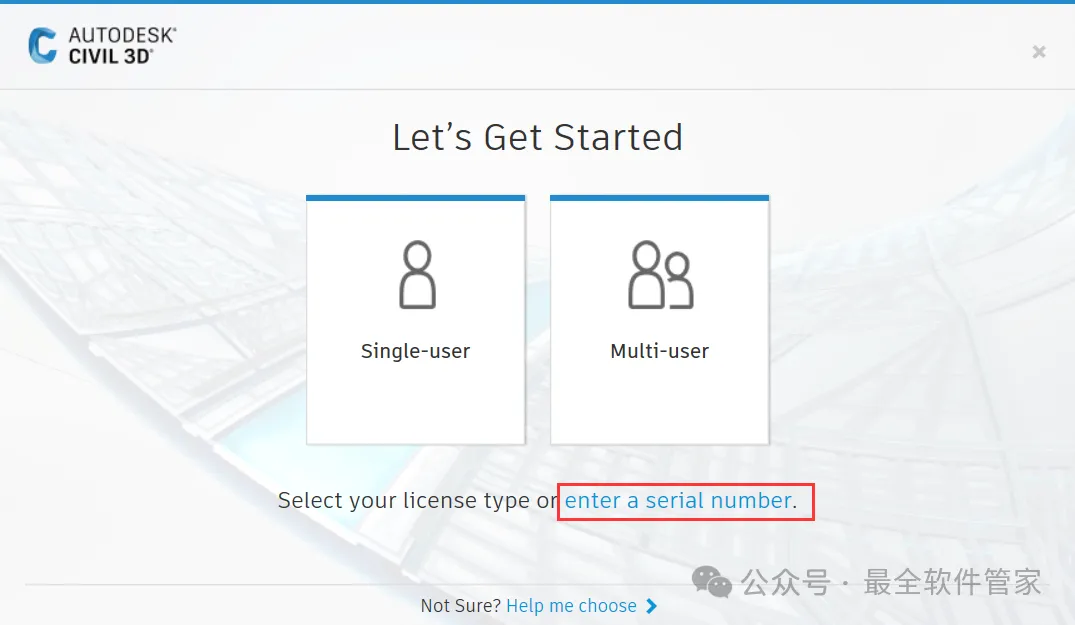The image size is (1075, 625).
Task: Open the enter a serial number link
Action: click(678, 500)
